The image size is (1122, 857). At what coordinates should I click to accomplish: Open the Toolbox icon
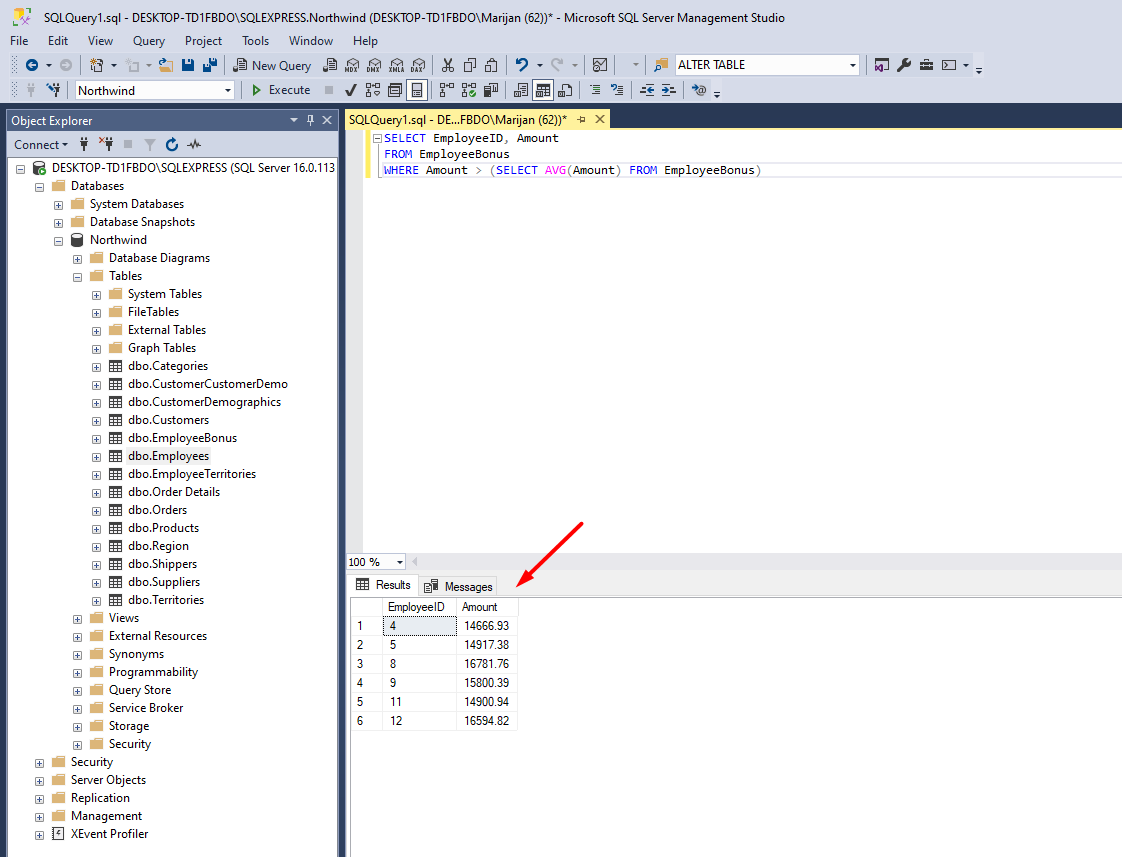[926, 65]
